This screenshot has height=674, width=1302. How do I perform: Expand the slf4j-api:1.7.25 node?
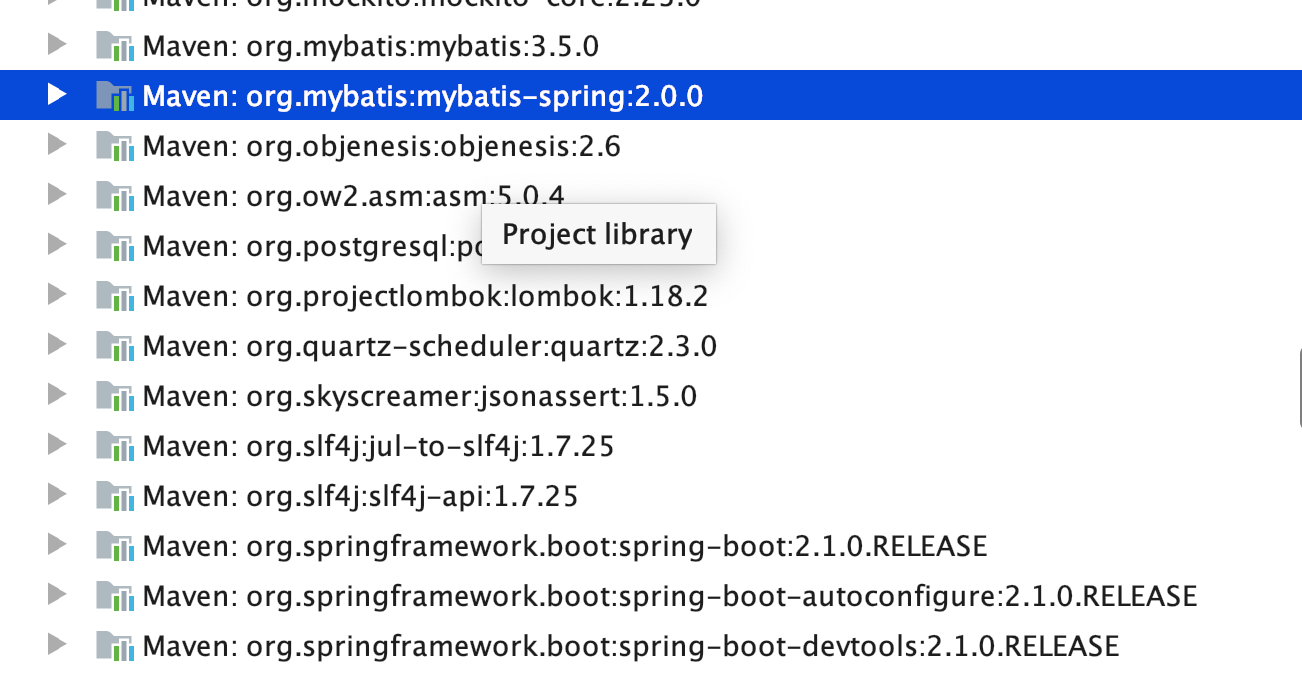click(x=57, y=495)
